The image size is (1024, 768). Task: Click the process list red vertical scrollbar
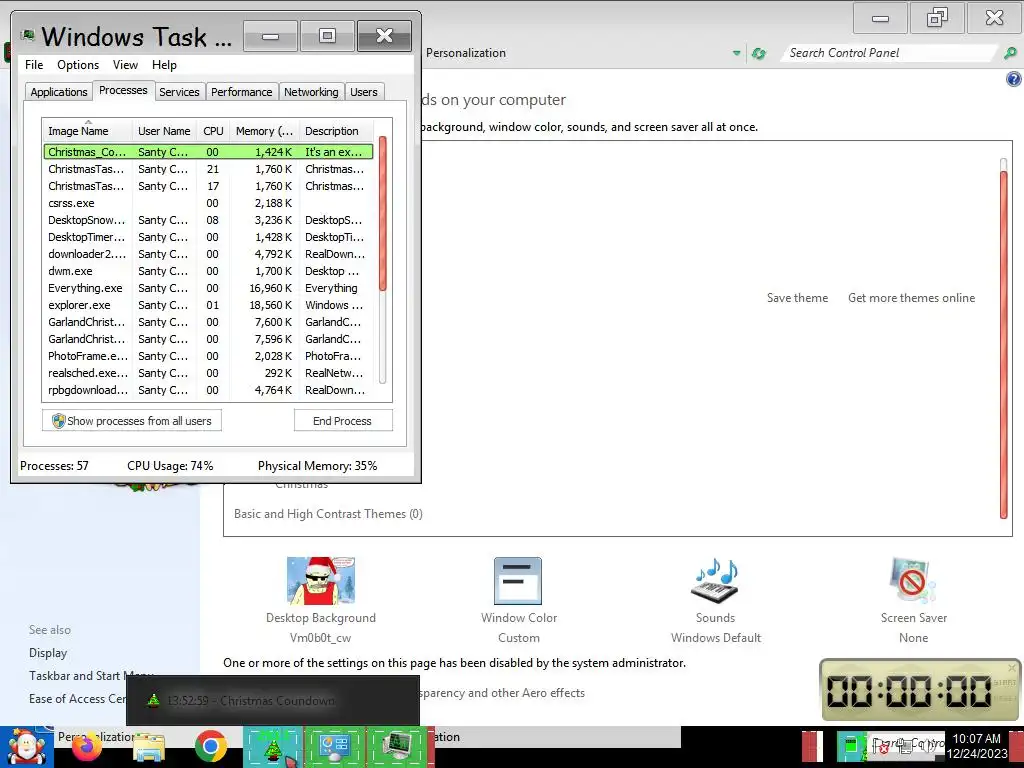383,214
